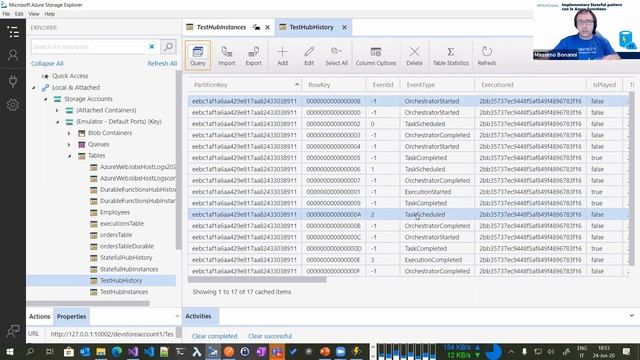Click Collapse All link
Viewport: 640px width, 360px height.
[x=47, y=63]
